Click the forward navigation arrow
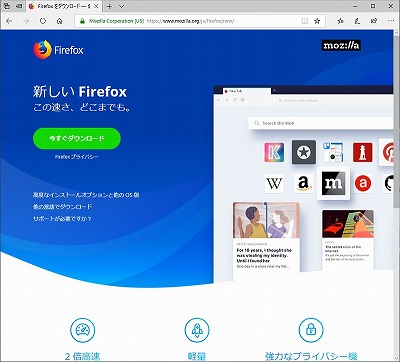This screenshot has height=362, width=400. [x=26, y=21]
